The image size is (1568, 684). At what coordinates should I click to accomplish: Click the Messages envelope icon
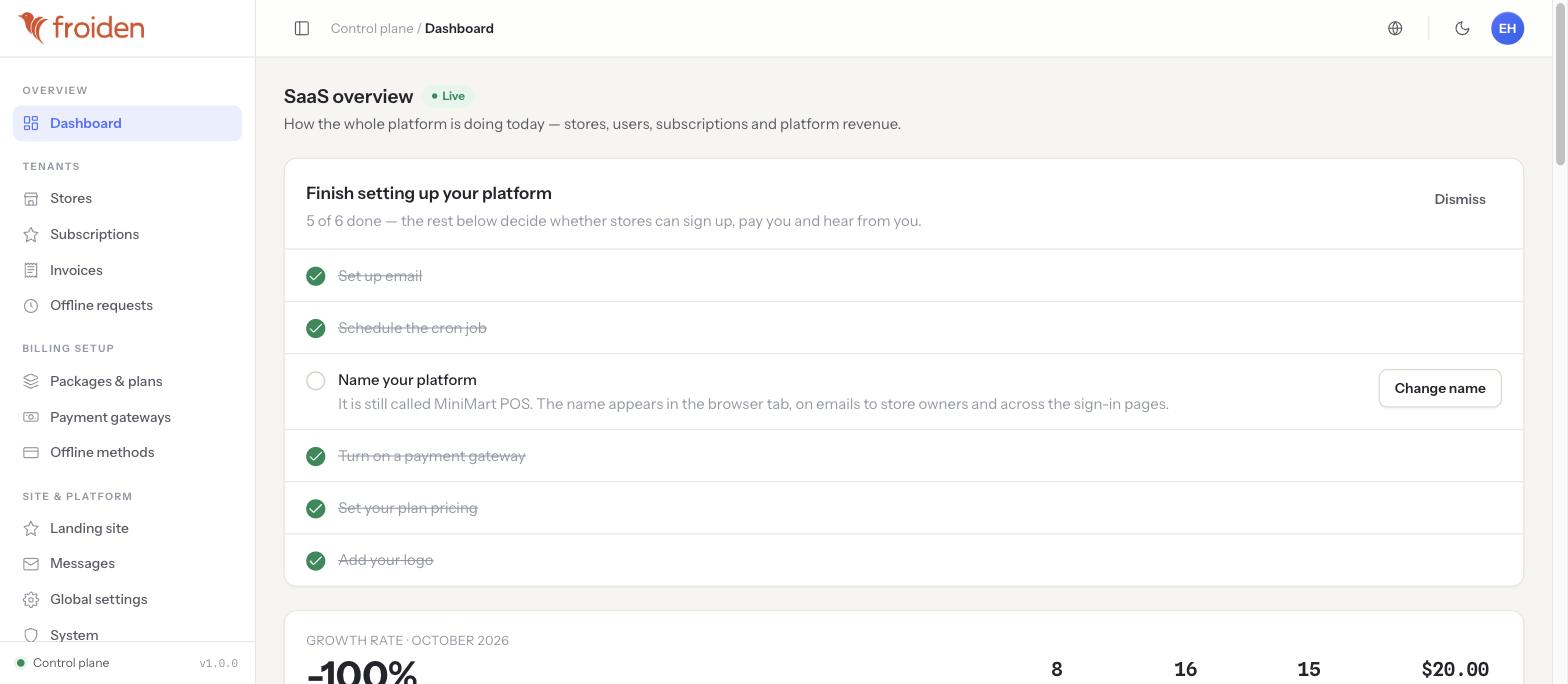tap(31, 564)
